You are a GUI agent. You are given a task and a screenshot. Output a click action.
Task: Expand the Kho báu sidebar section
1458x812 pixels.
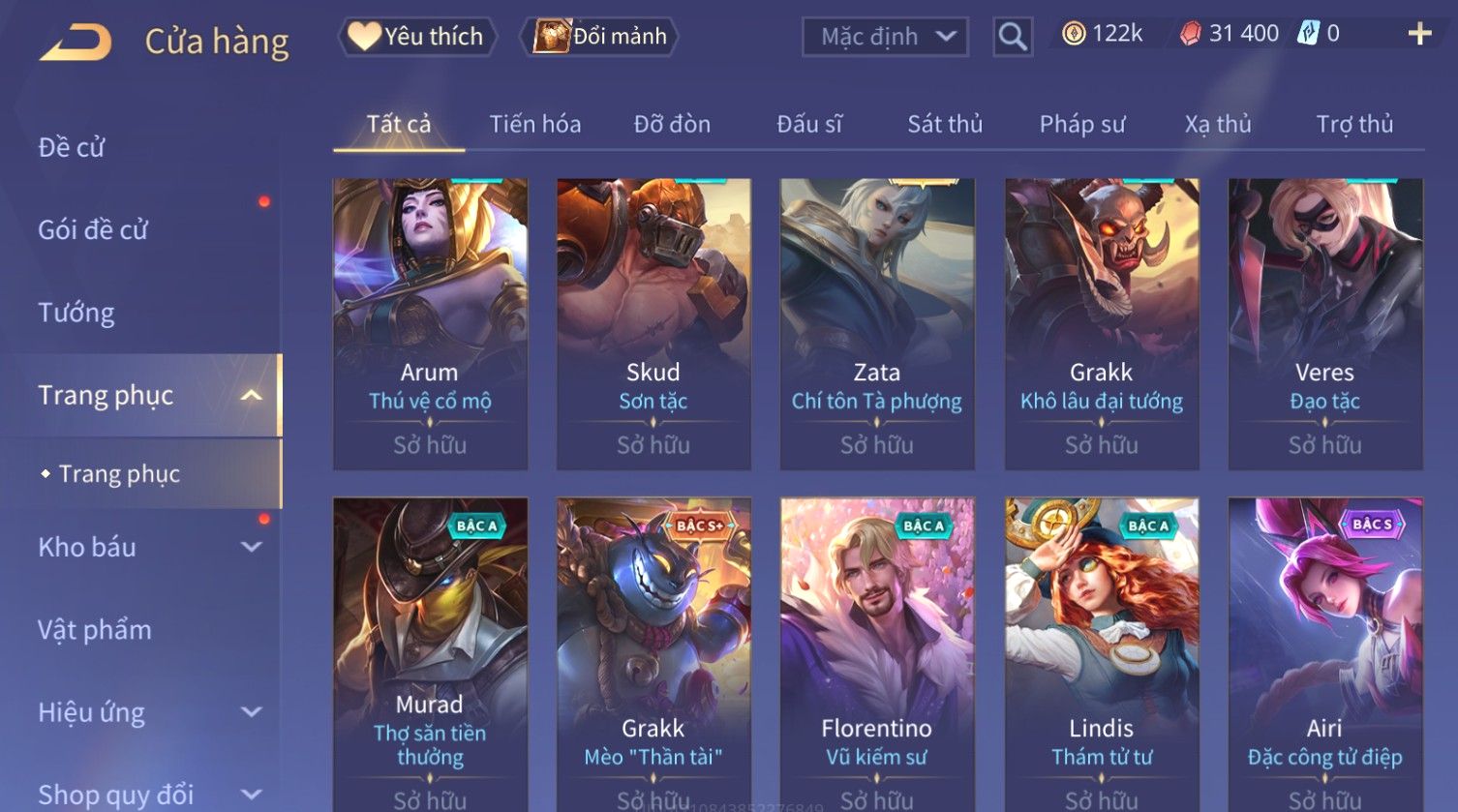[x=252, y=547]
